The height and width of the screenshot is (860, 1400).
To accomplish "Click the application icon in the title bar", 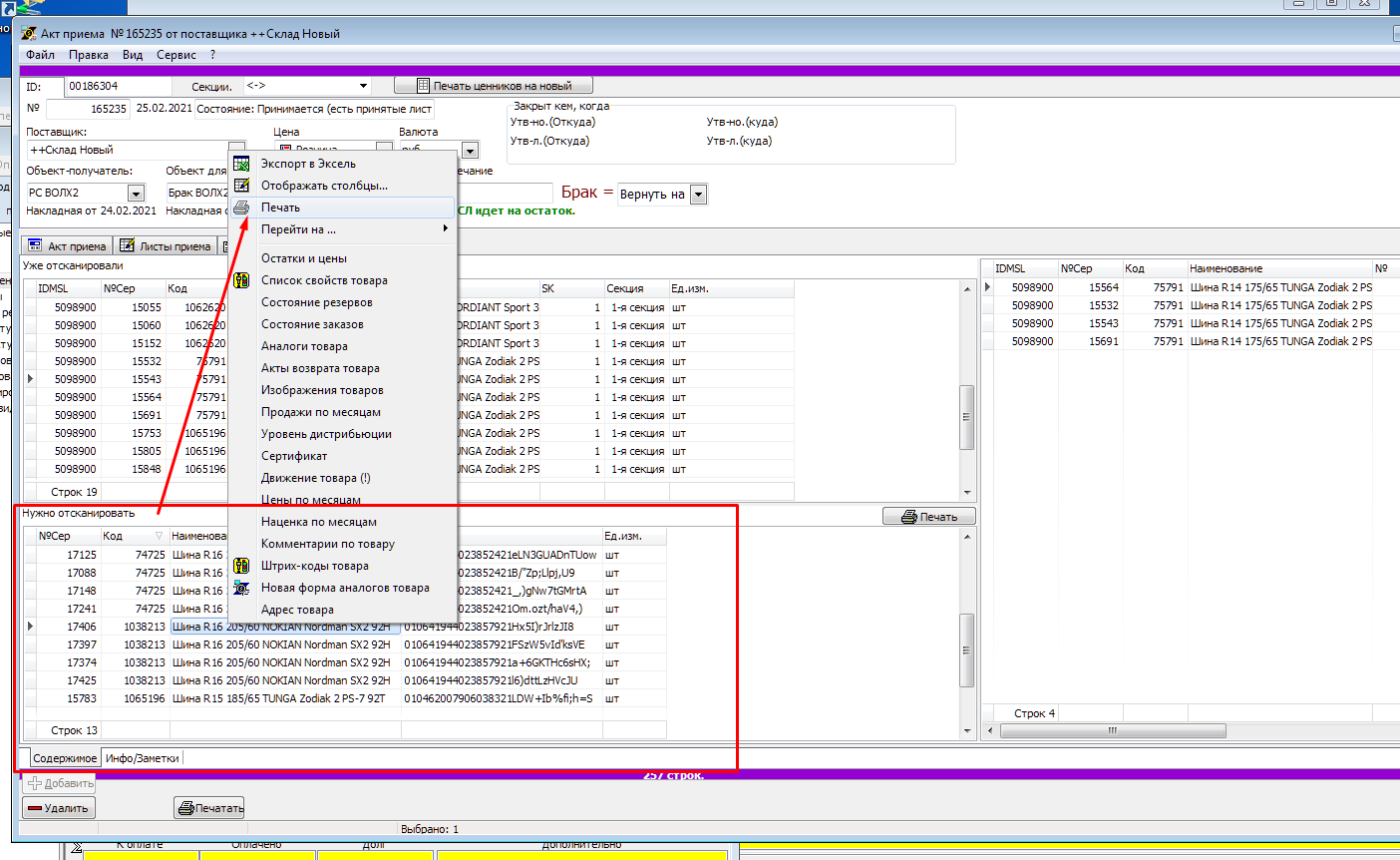I will click(30, 34).
